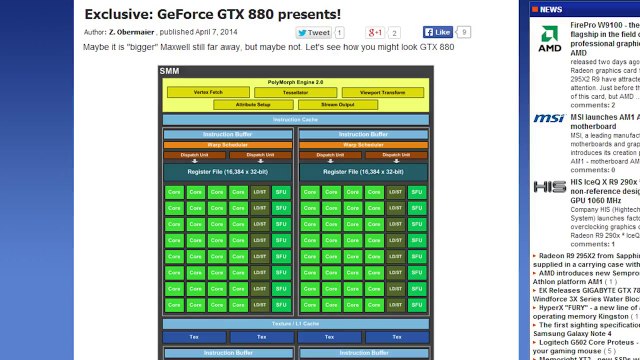Open the Google +1 count showing 2
The height and width of the screenshot is (360, 640).
click(x=394, y=33)
